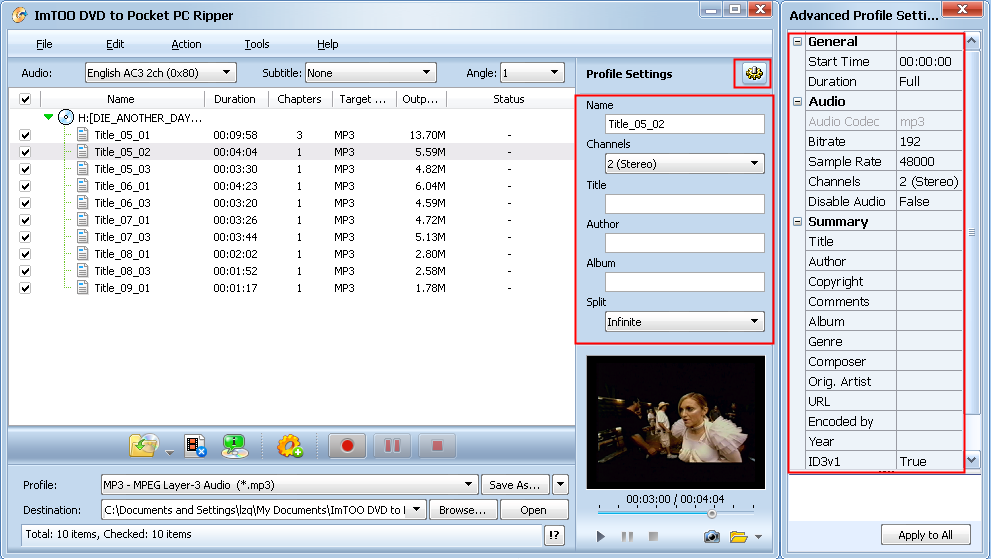Collapse the Summary section
991x559 pixels.
coord(798,222)
